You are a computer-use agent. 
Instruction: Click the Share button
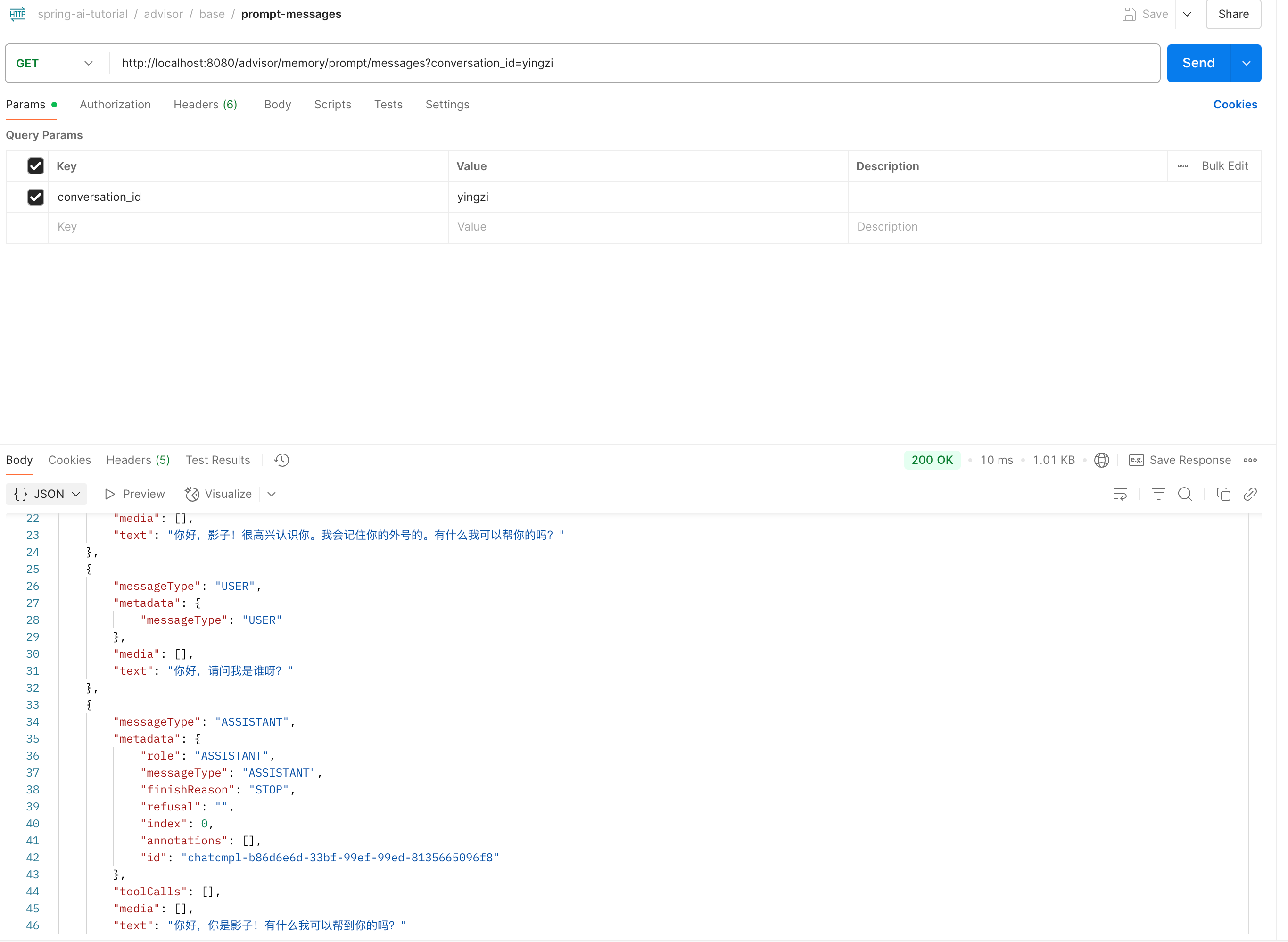pyautogui.click(x=1233, y=14)
